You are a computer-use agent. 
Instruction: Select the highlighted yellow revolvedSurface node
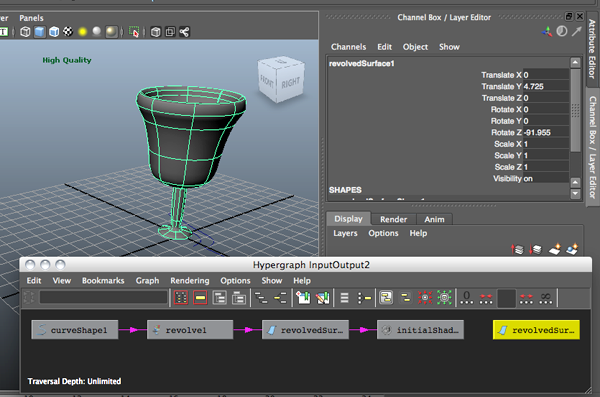coord(536,330)
